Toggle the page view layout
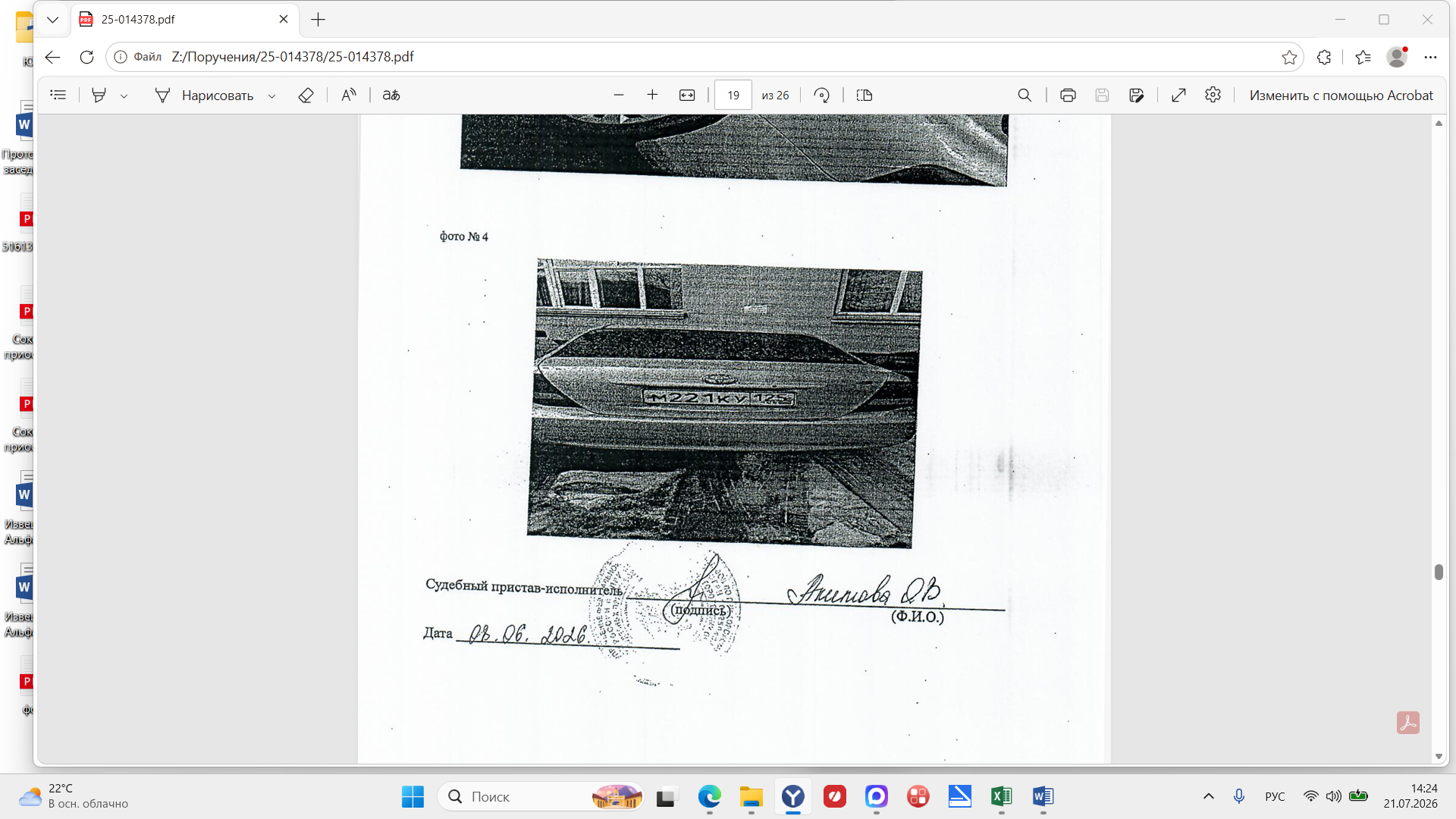 pyautogui.click(x=864, y=95)
